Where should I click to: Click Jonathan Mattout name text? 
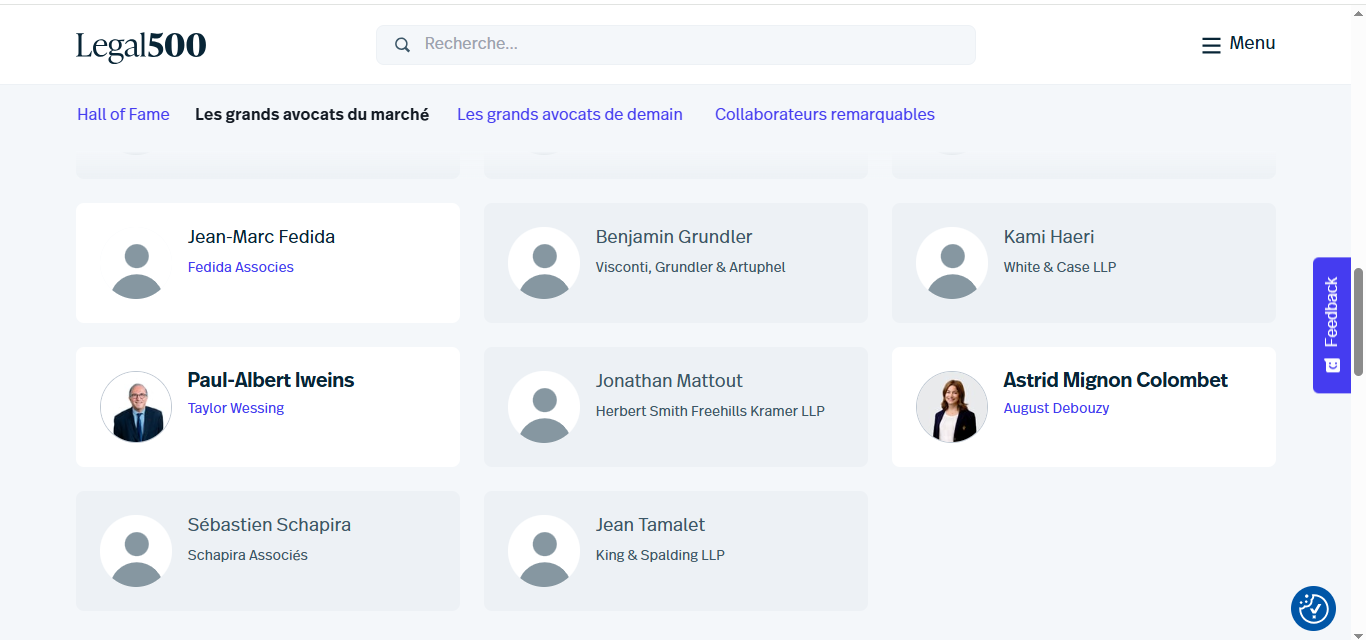pyautogui.click(x=669, y=381)
